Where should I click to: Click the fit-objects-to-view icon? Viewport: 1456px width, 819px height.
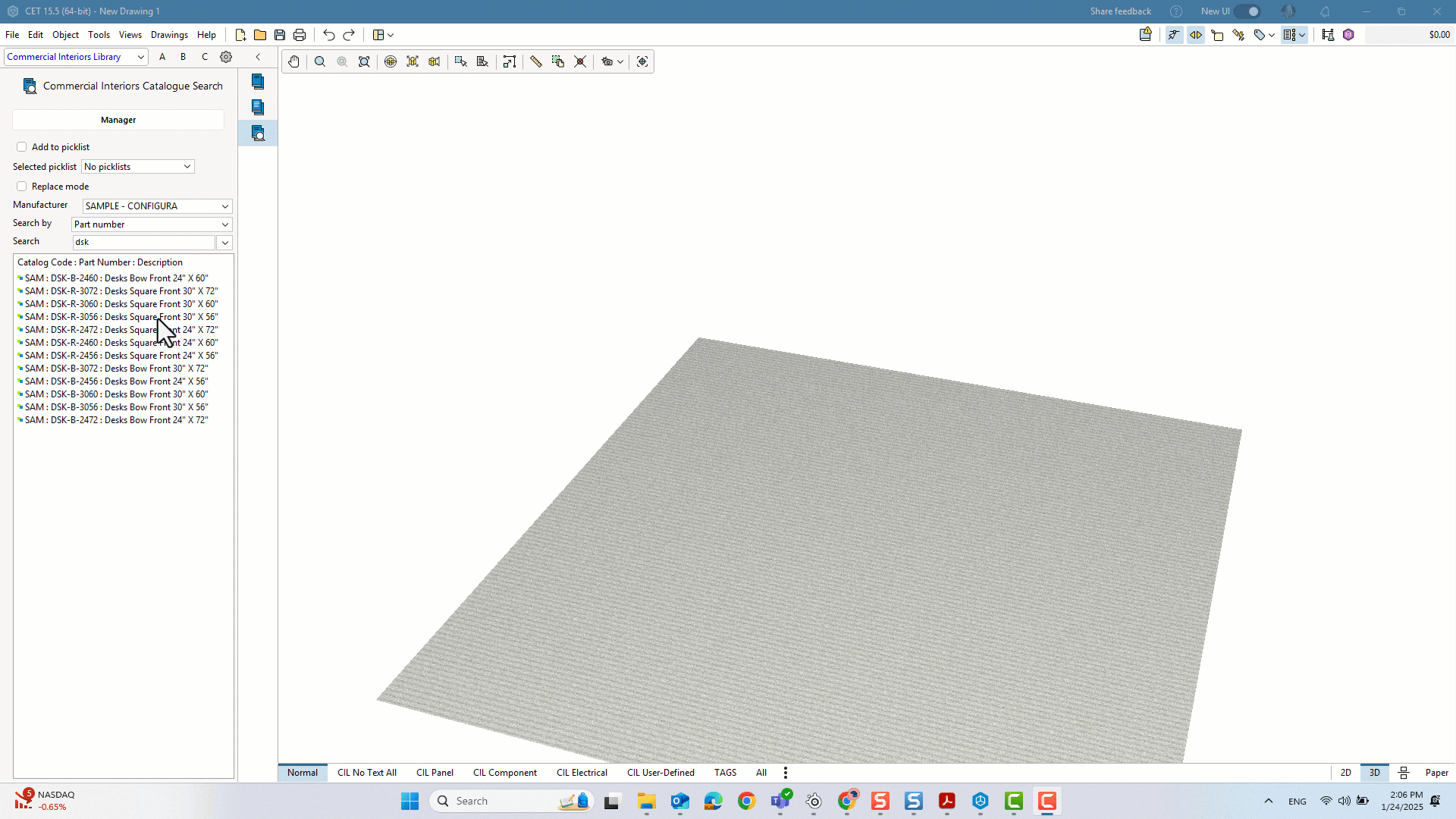point(413,61)
